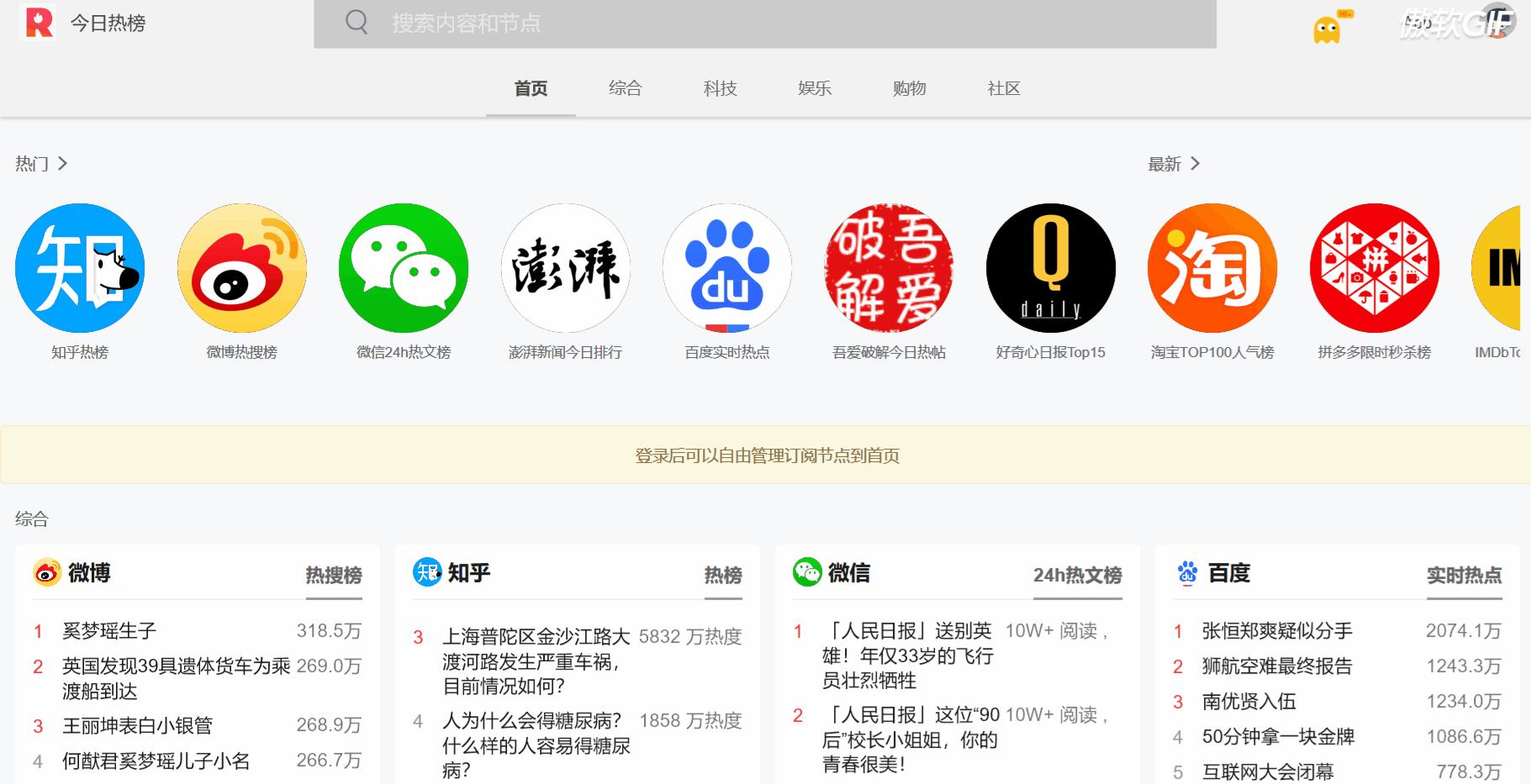Open the 购物 category tab
Image resolution: width=1531 pixels, height=784 pixels.
tap(908, 88)
